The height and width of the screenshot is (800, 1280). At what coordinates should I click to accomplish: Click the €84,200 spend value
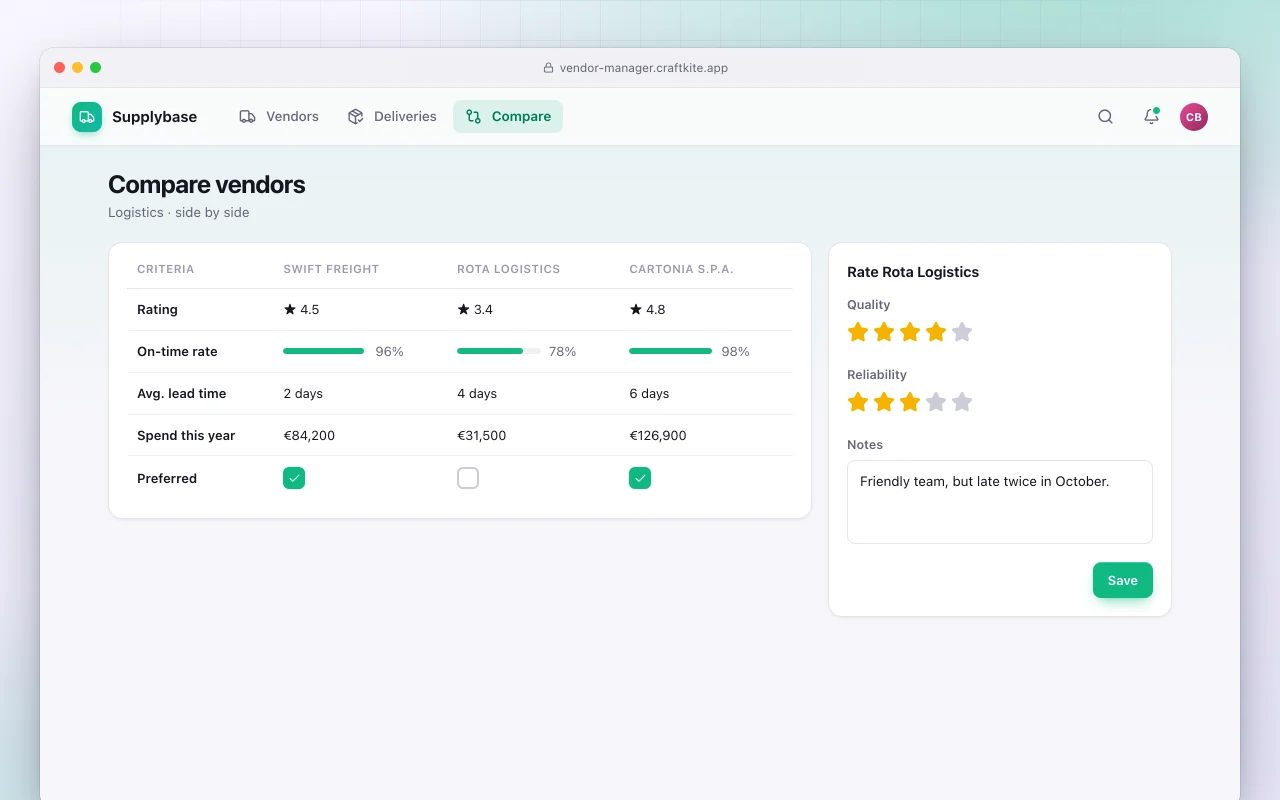click(x=309, y=436)
